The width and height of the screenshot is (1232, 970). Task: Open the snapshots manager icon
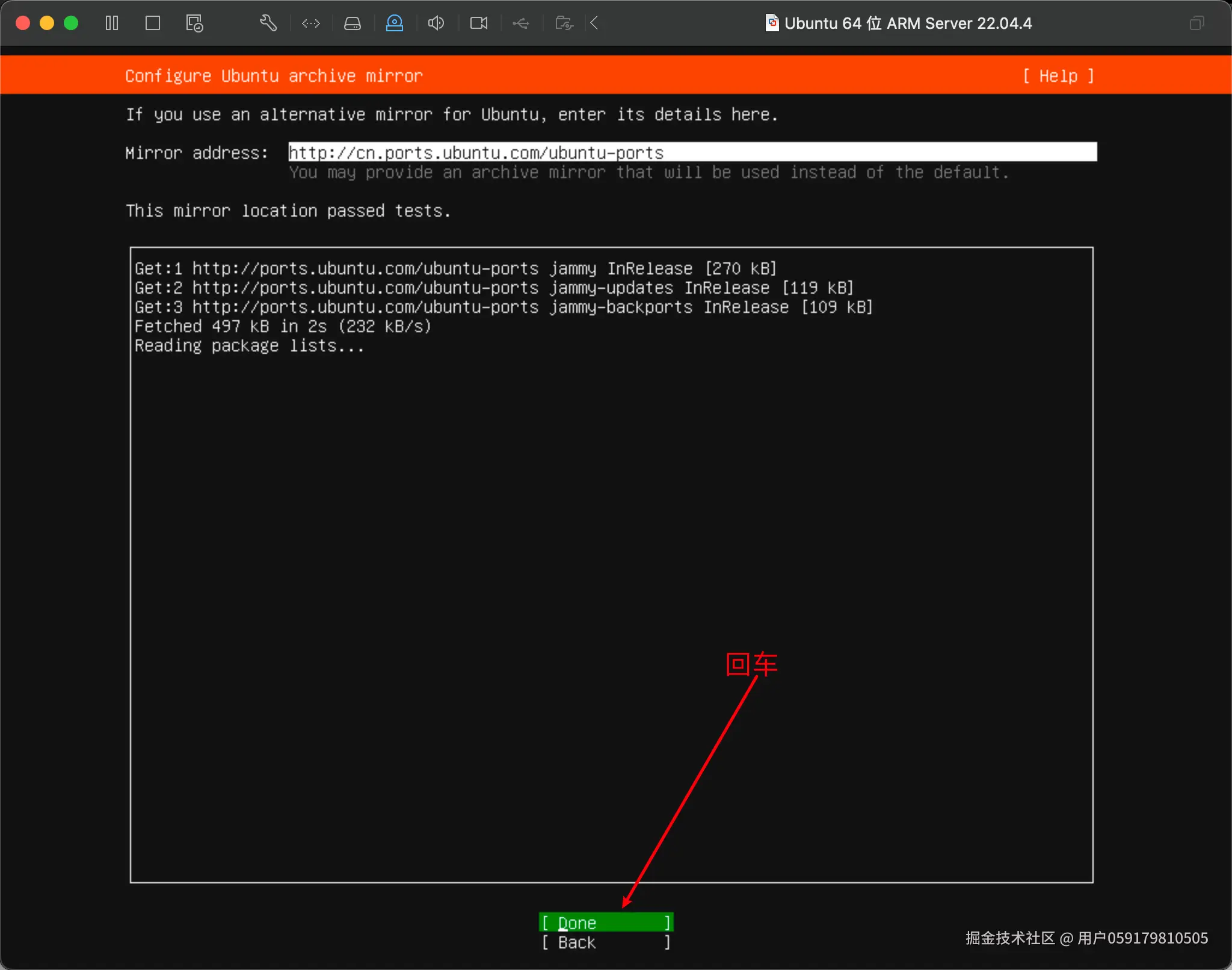[194, 23]
